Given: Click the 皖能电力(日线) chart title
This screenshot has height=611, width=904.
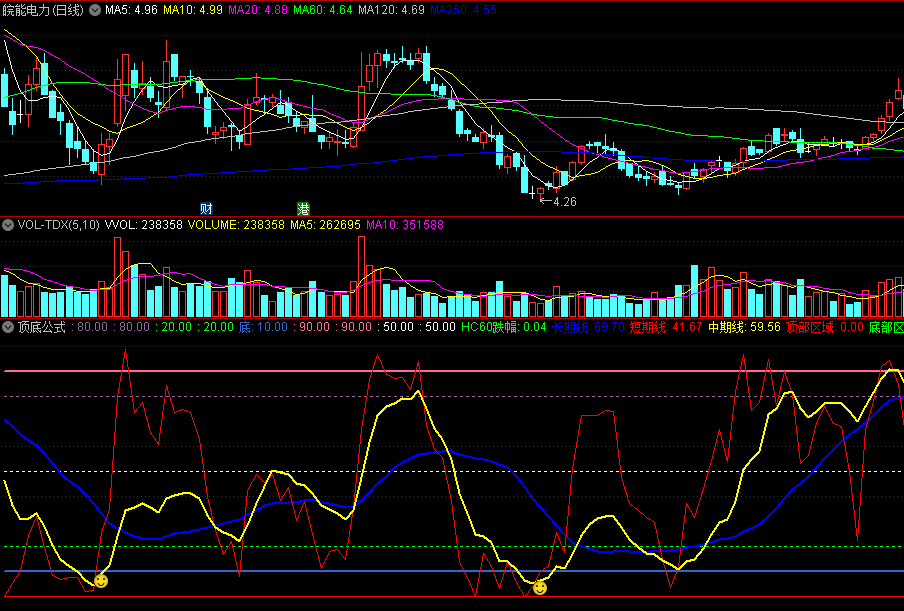Looking at the screenshot, I should click(43, 10).
